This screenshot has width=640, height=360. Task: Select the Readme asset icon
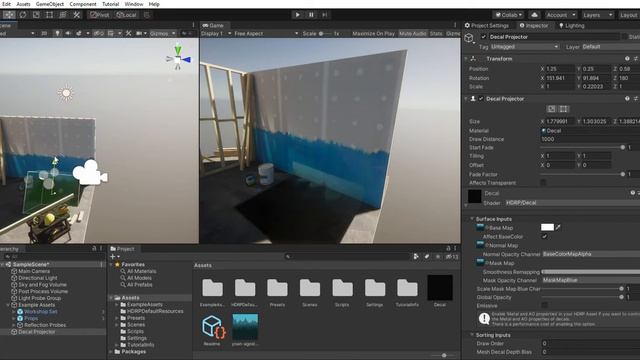coord(213,327)
